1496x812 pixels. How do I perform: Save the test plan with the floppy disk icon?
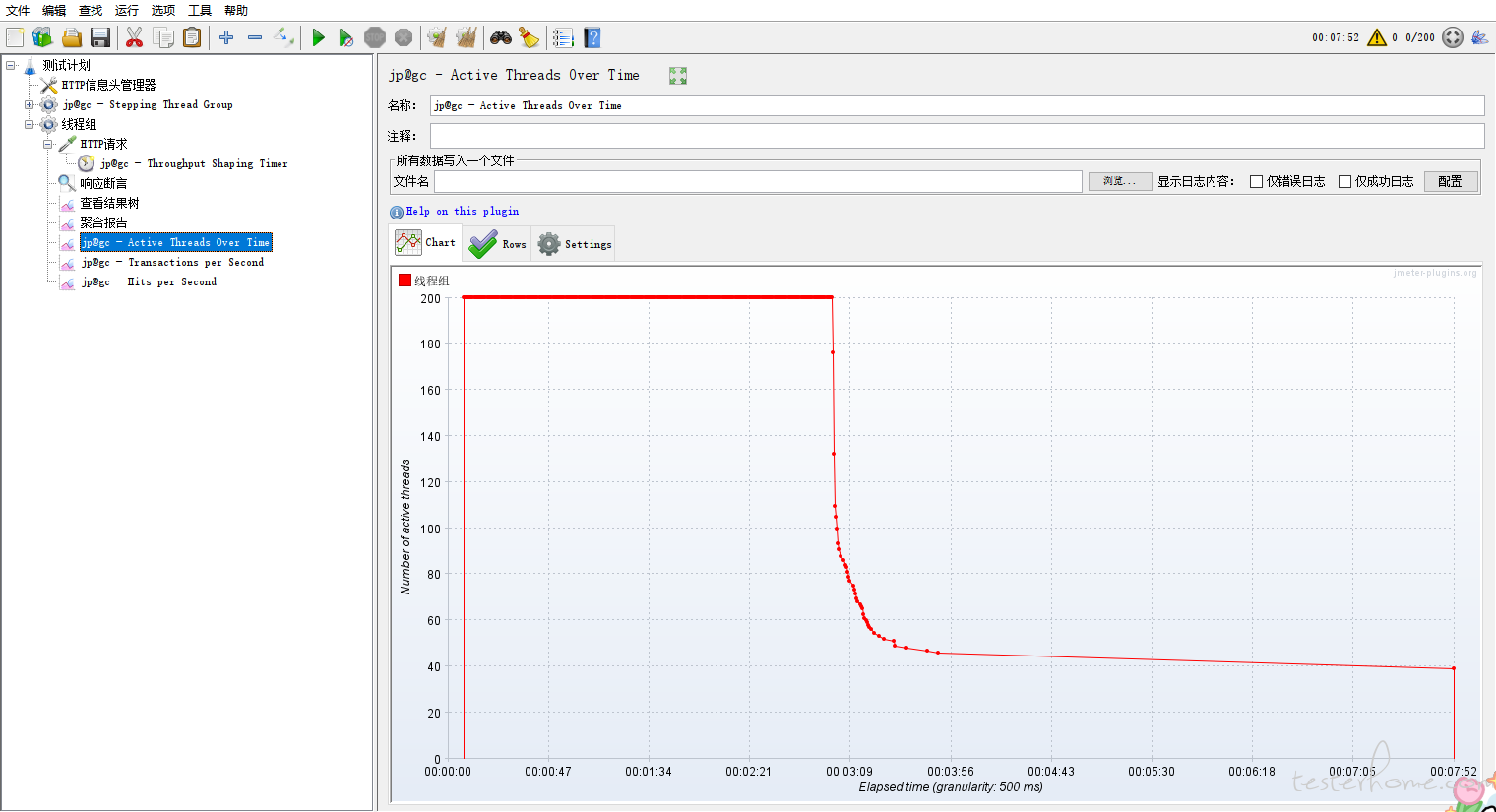pos(99,37)
